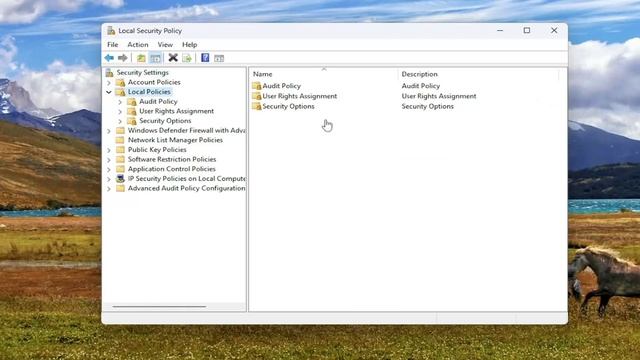640x360 pixels.
Task: Click Local Security Policy title bar icon
Action: click(111, 31)
